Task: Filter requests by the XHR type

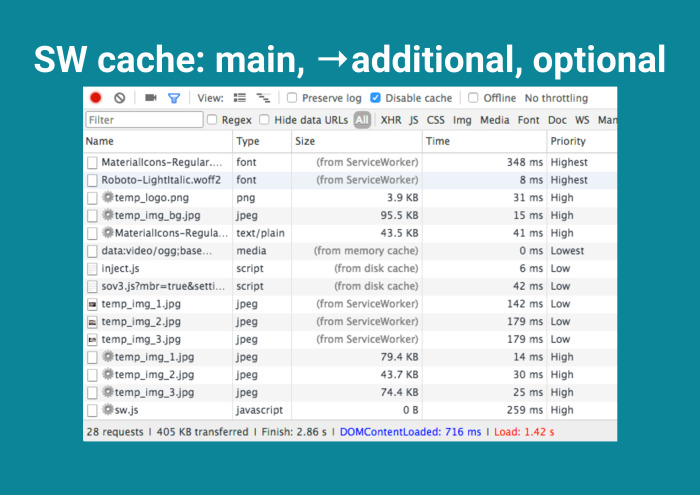Action: tap(391, 120)
